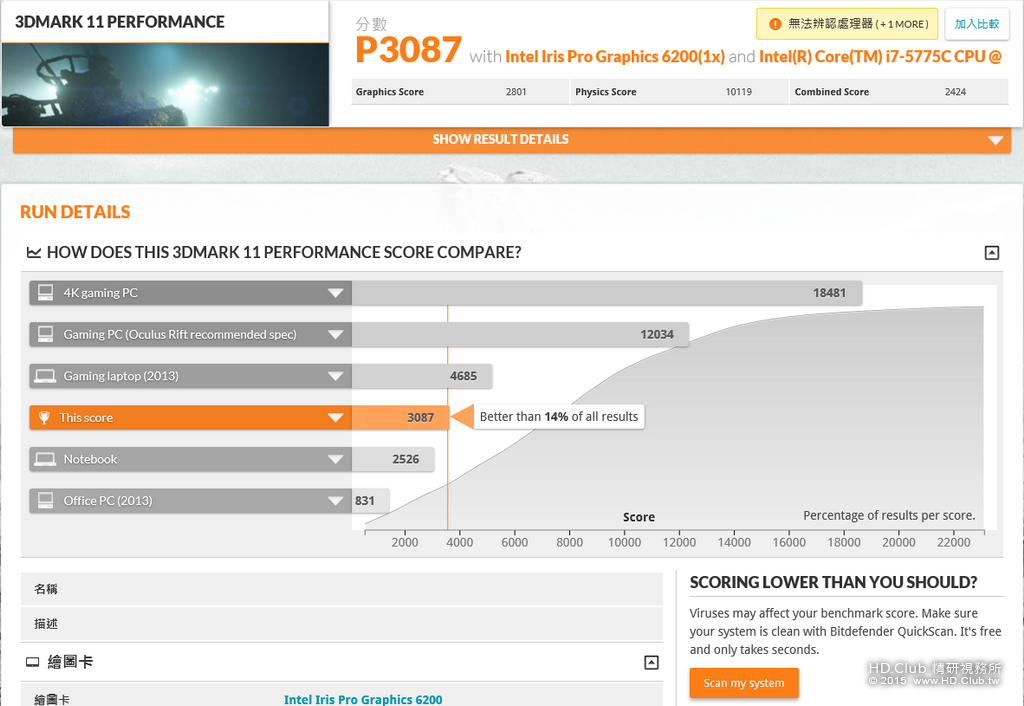
Task: Click the P3087 overall score
Action: [x=409, y=50]
